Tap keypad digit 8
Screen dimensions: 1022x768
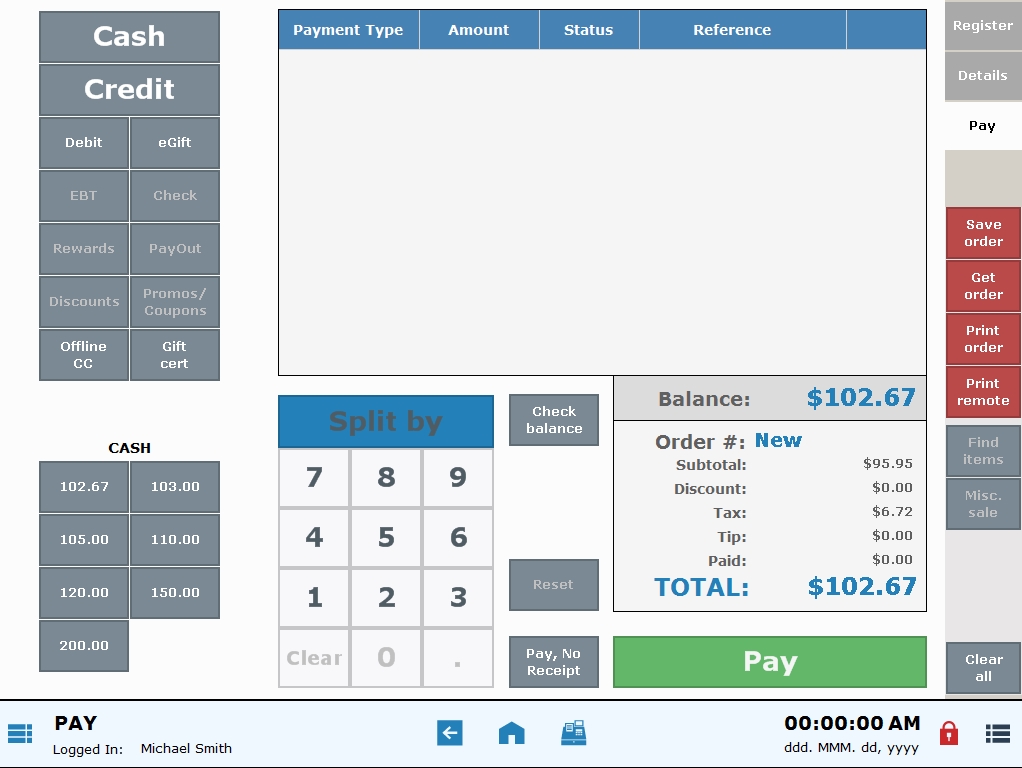(386, 478)
